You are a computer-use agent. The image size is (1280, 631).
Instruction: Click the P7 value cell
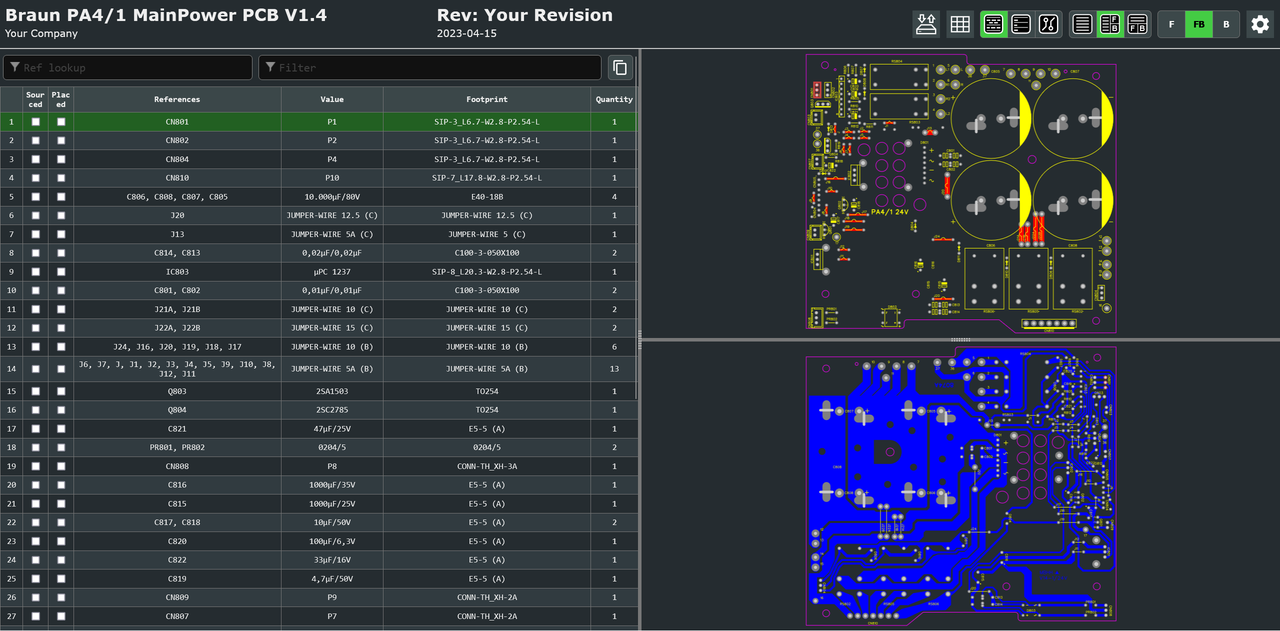pyautogui.click(x=332, y=616)
